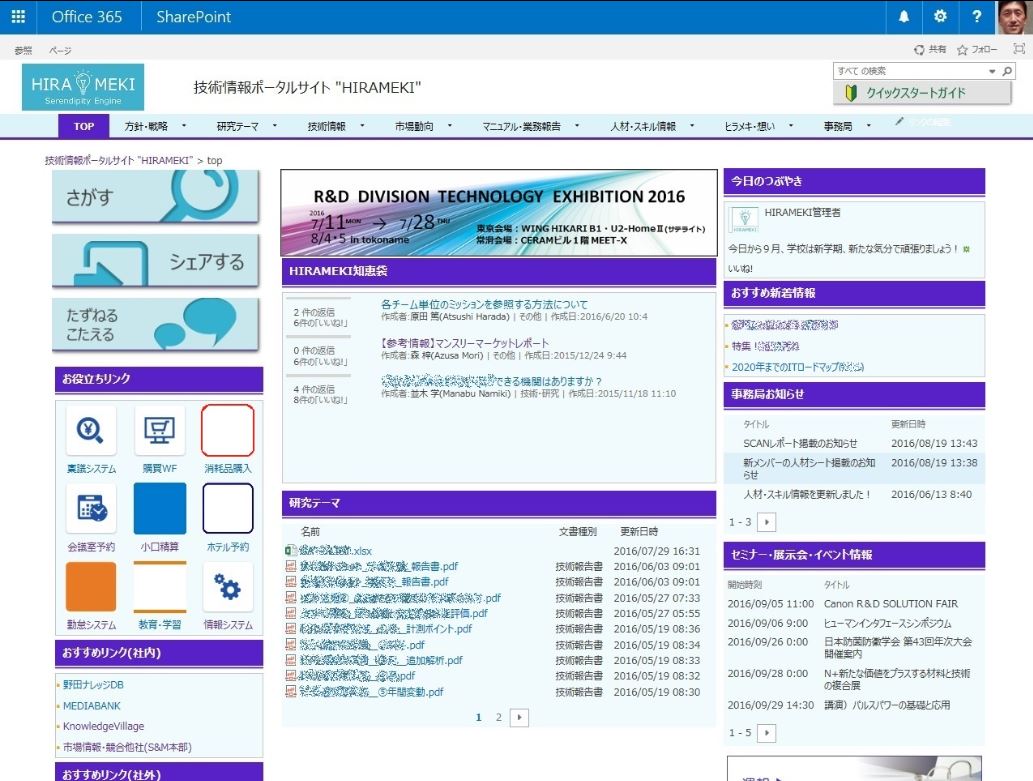Image resolution: width=1033 pixels, height=781 pixels.
Task: Open the 勤怠システム orange tile
Action: tap(91, 587)
